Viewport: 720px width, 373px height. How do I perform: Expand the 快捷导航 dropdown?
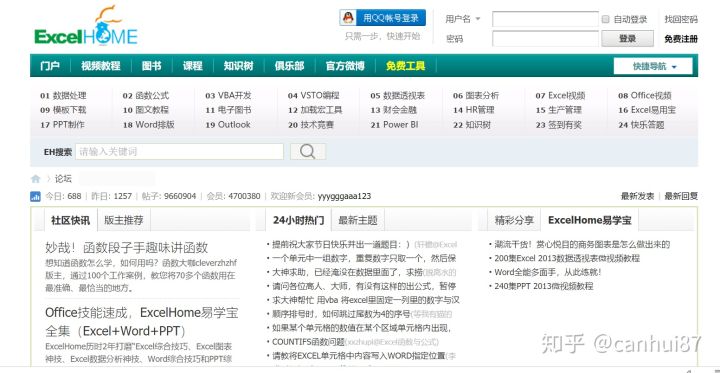tap(653, 66)
